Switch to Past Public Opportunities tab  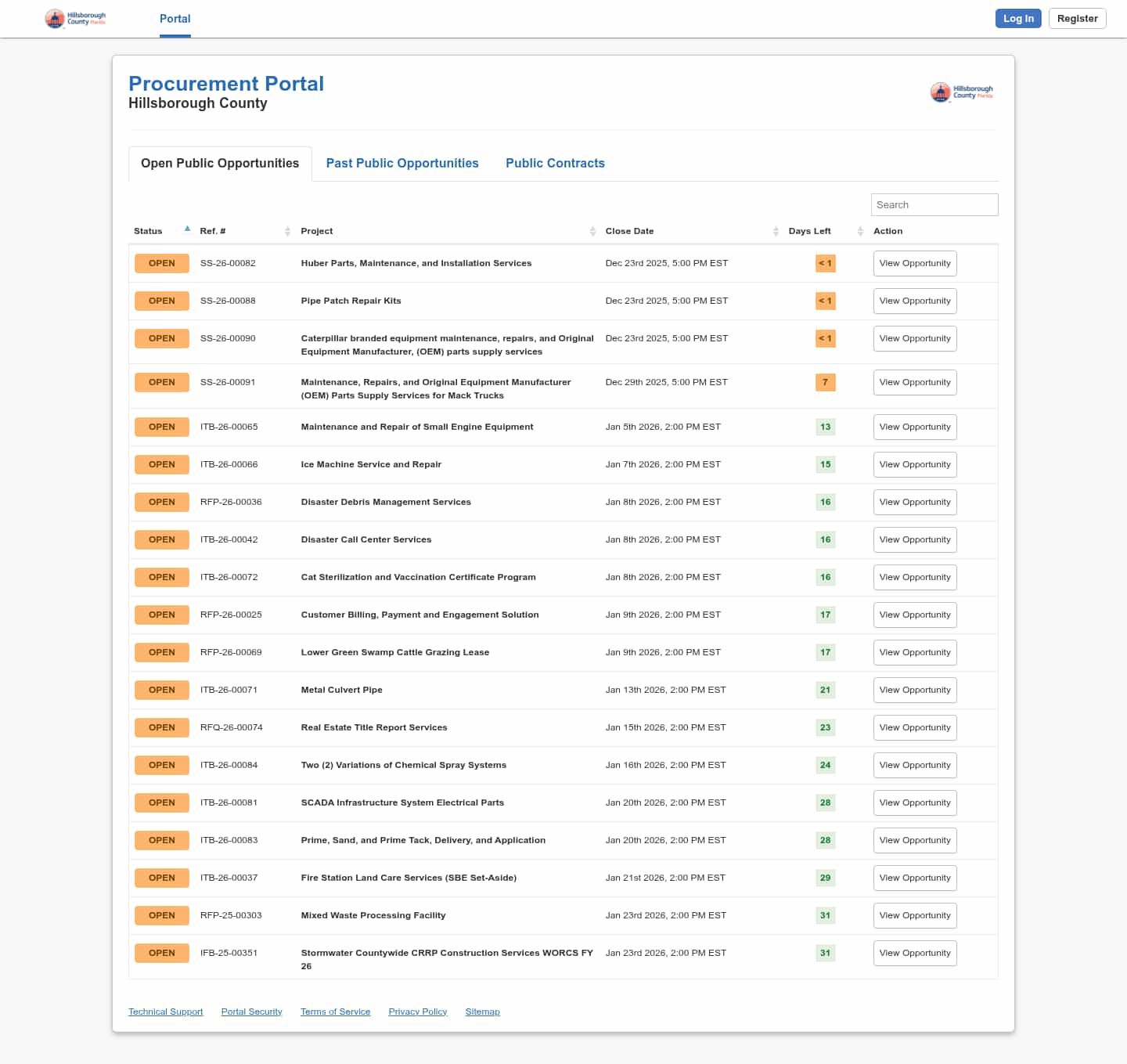coord(402,164)
